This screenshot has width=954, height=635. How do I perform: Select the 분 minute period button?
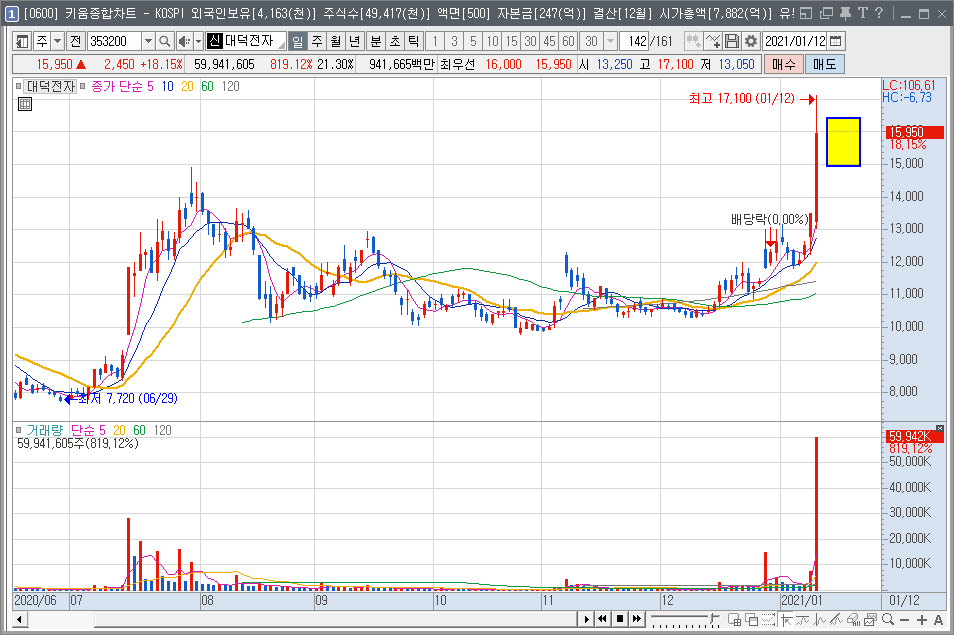point(376,41)
